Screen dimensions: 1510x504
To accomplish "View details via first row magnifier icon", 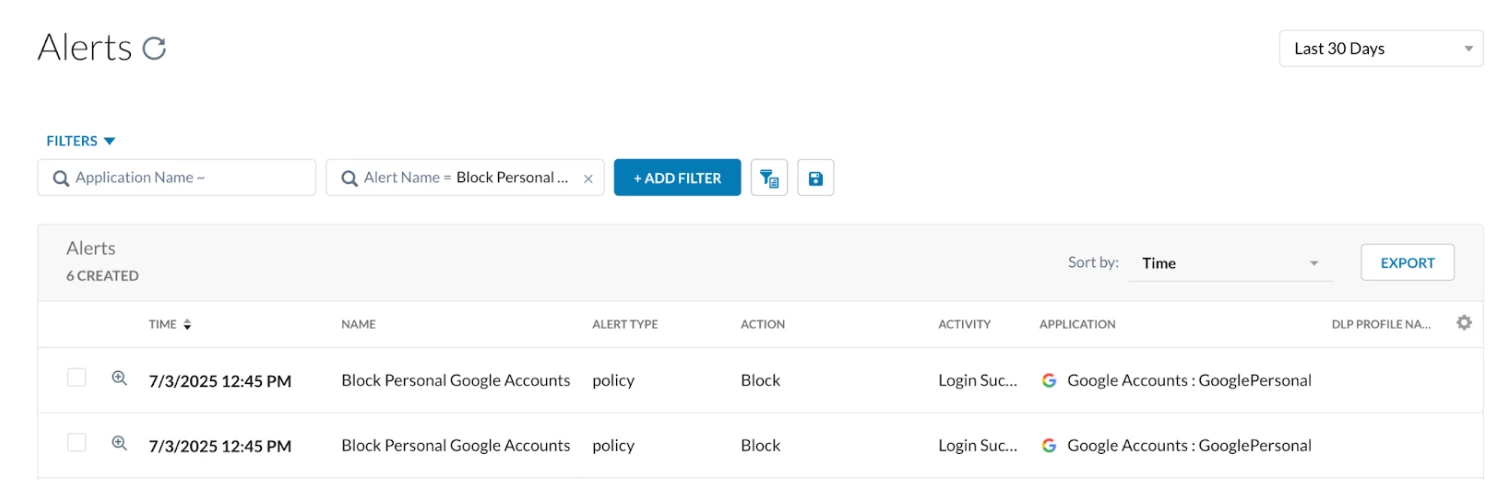I will click(x=119, y=378).
